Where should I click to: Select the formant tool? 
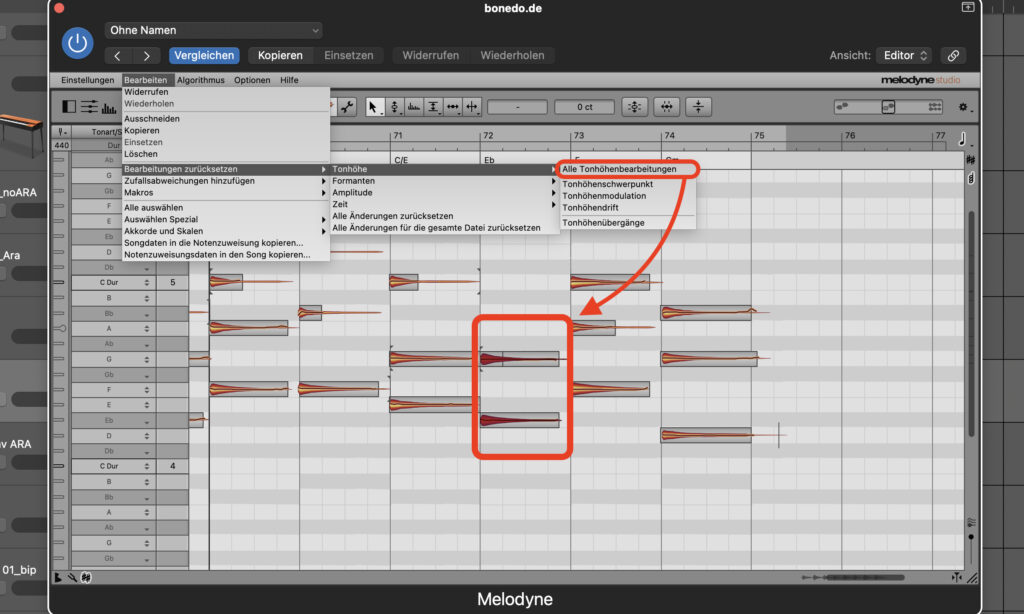pos(413,107)
